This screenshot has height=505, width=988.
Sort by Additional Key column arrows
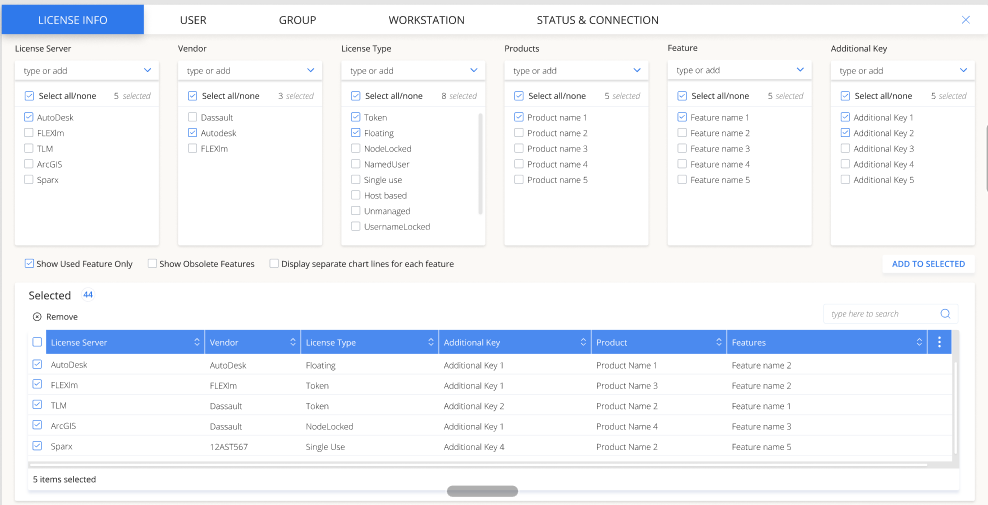[583, 342]
